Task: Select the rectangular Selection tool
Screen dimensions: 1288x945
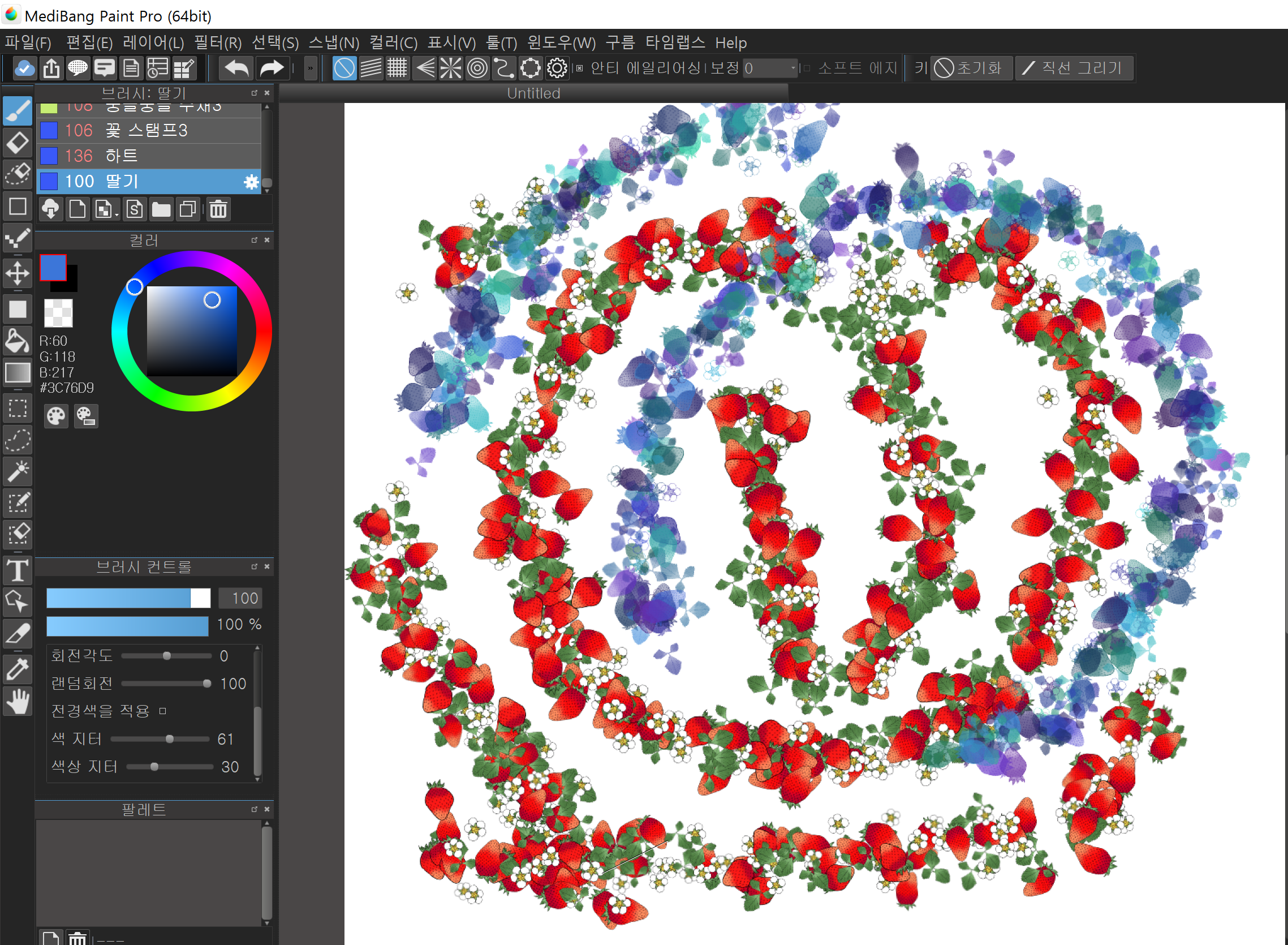Action: point(18,409)
